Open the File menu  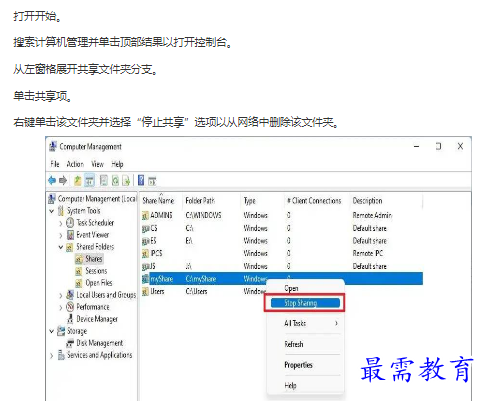point(55,164)
